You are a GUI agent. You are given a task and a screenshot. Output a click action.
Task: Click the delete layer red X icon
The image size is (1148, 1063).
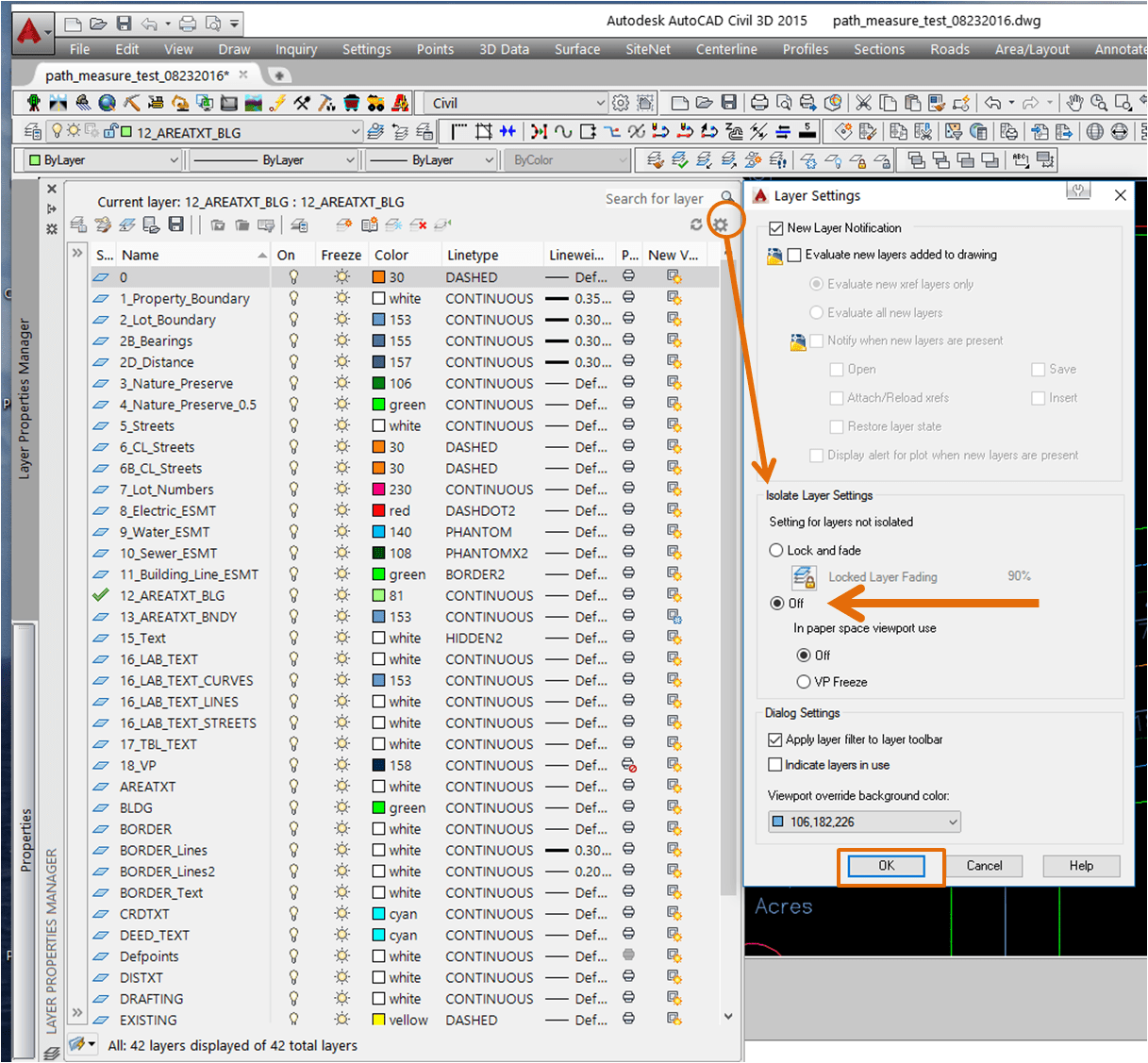(x=418, y=224)
